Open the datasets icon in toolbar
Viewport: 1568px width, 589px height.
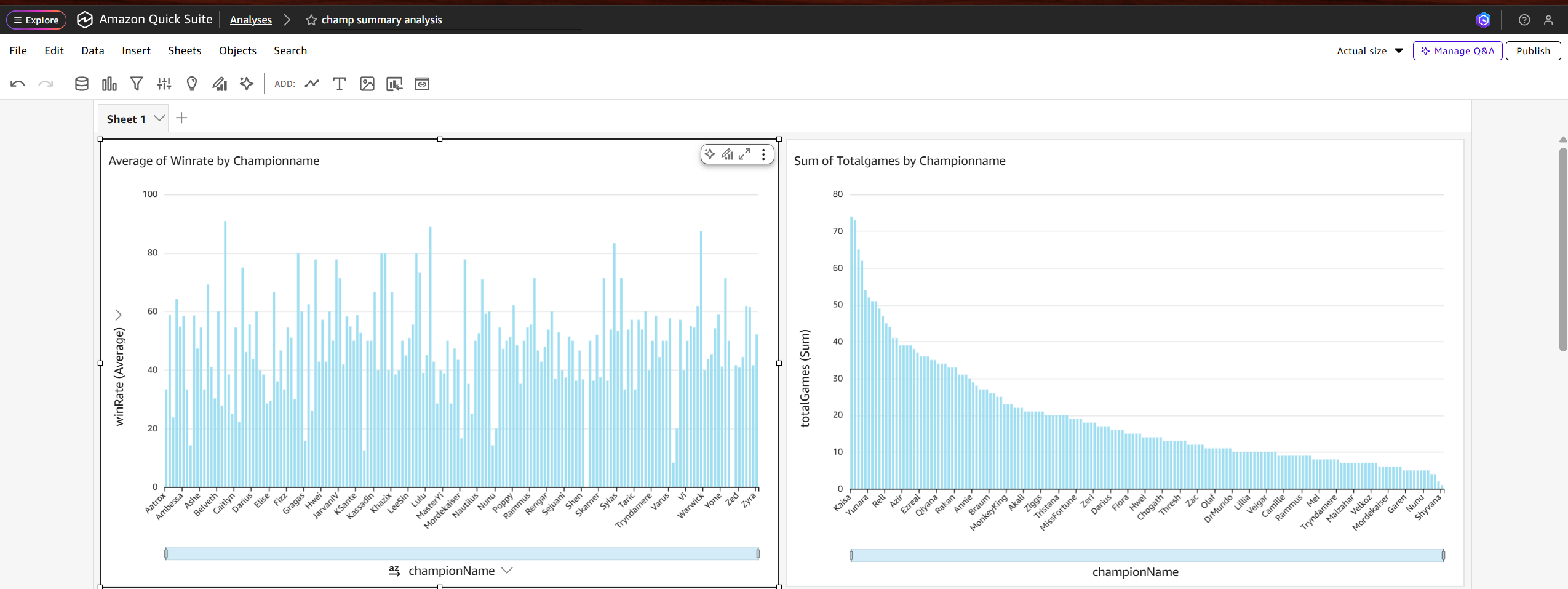click(x=82, y=84)
